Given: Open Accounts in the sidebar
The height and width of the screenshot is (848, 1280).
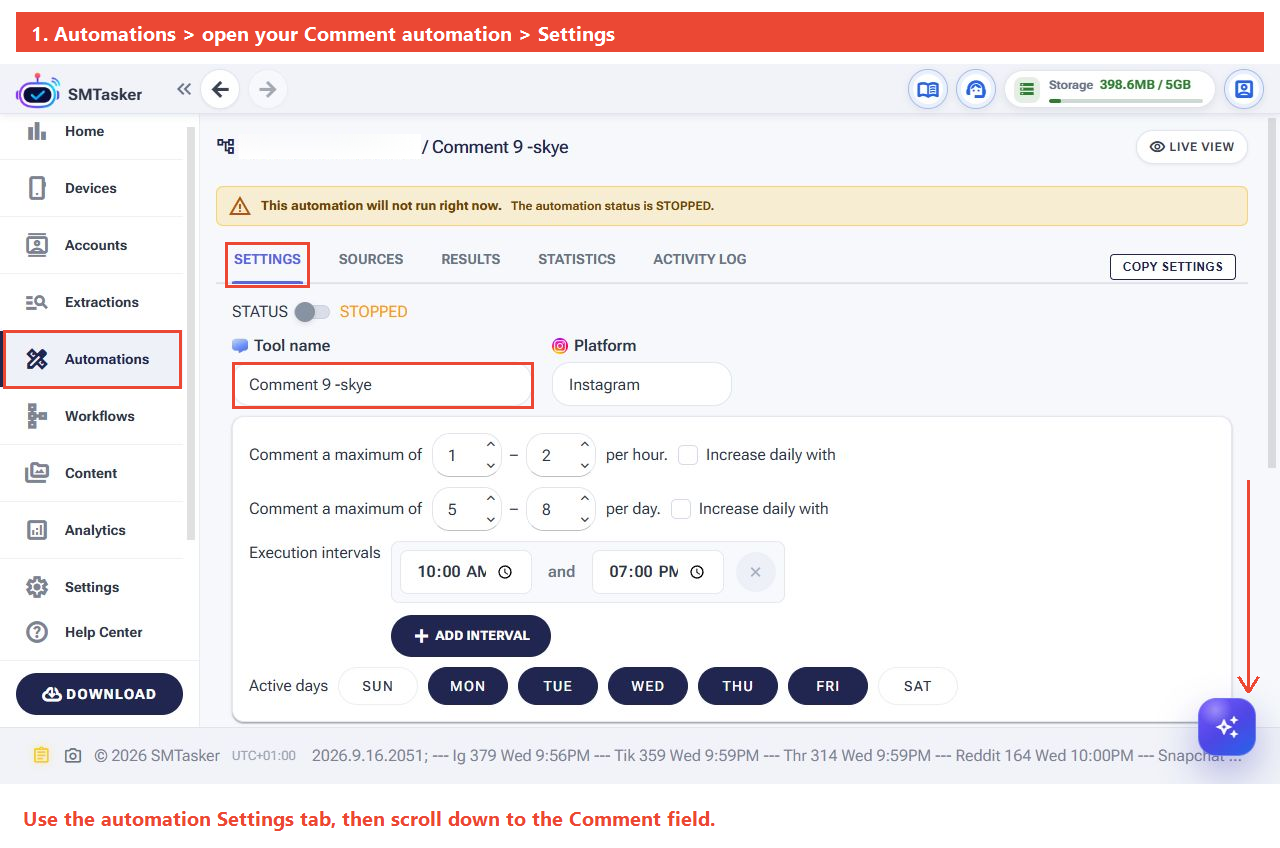Looking at the screenshot, I should pyautogui.click(x=92, y=245).
